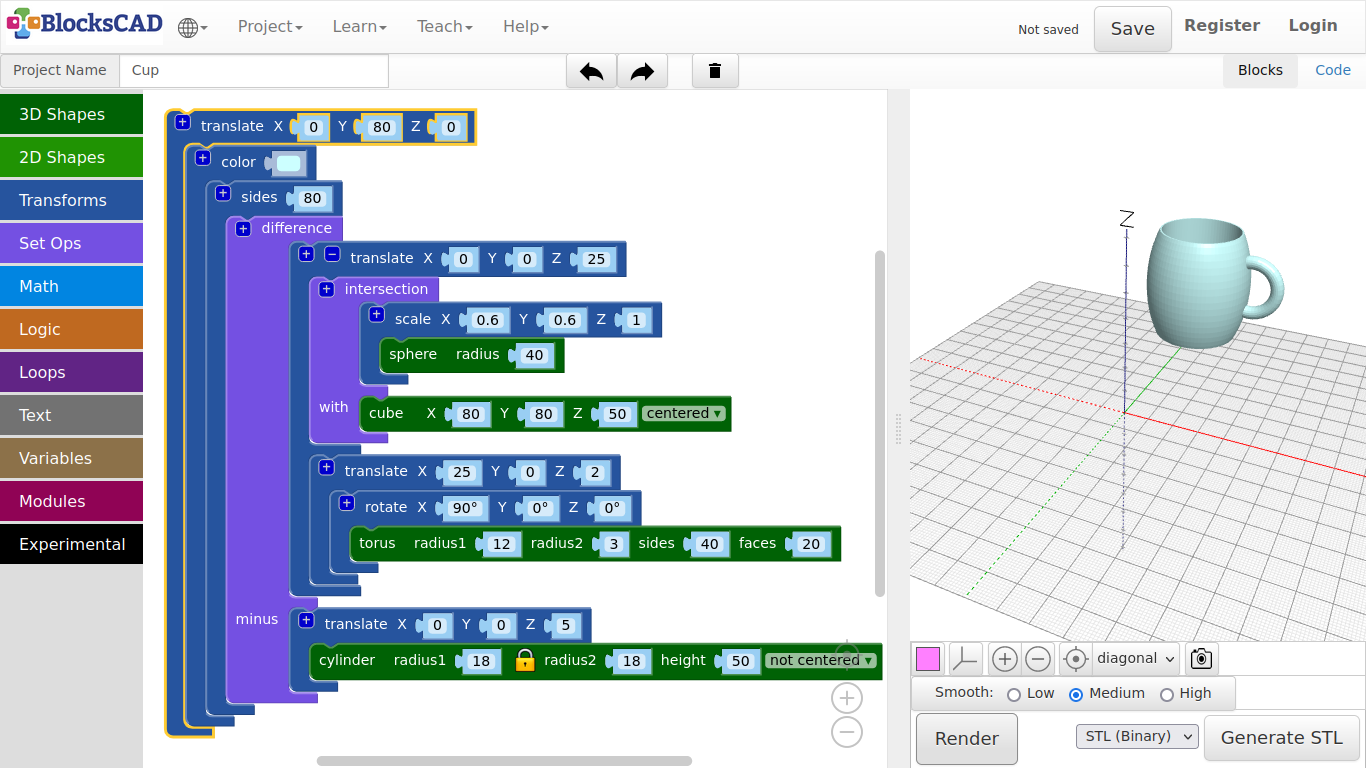Open the Project menu
Screen dimensions: 1366x768
pyautogui.click(x=270, y=27)
